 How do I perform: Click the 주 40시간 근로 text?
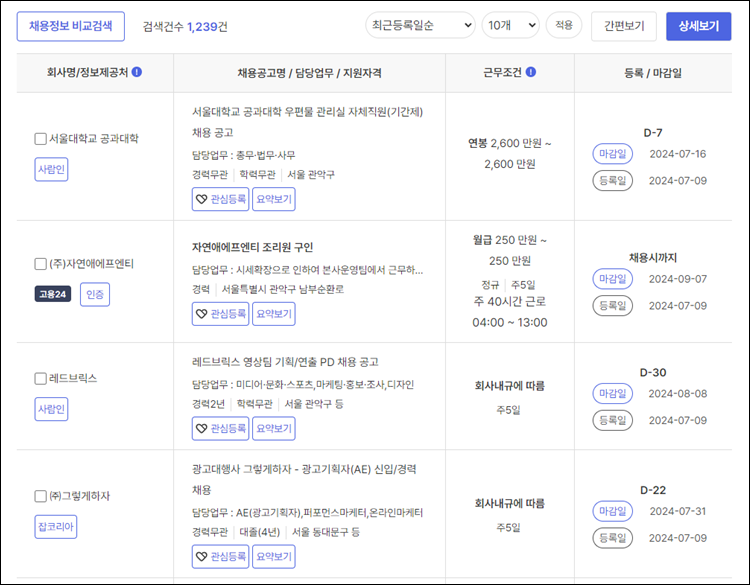[x=510, y=301]
